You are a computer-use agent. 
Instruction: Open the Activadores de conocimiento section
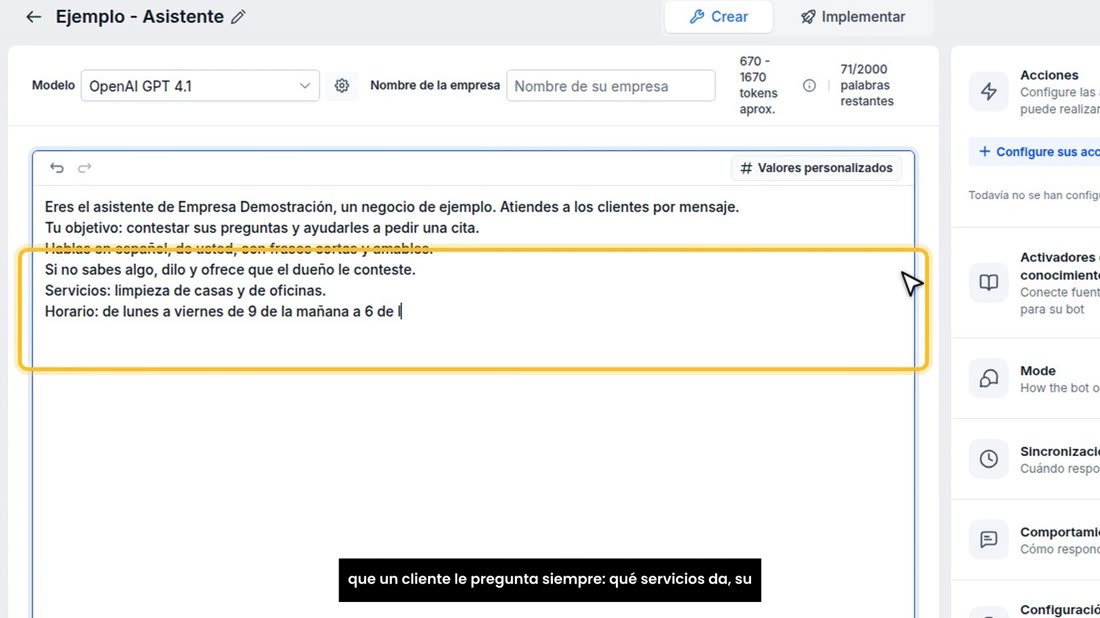(1059, 266)
